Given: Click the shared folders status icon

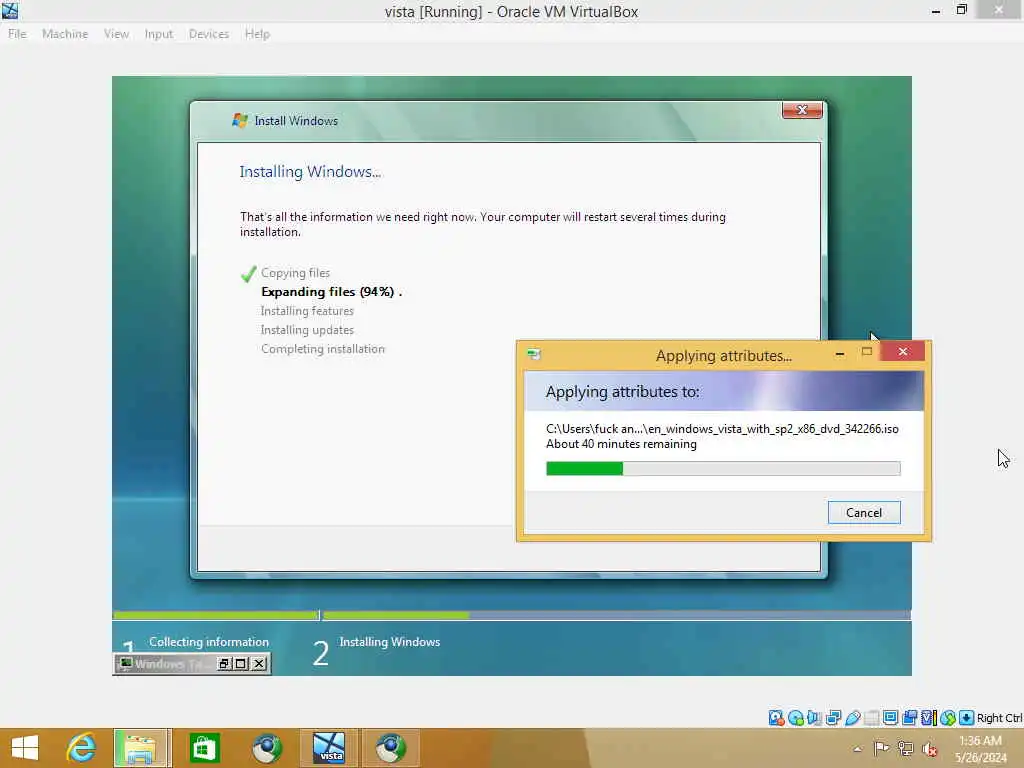Looking at the screenshot, I should click(871, 718).
